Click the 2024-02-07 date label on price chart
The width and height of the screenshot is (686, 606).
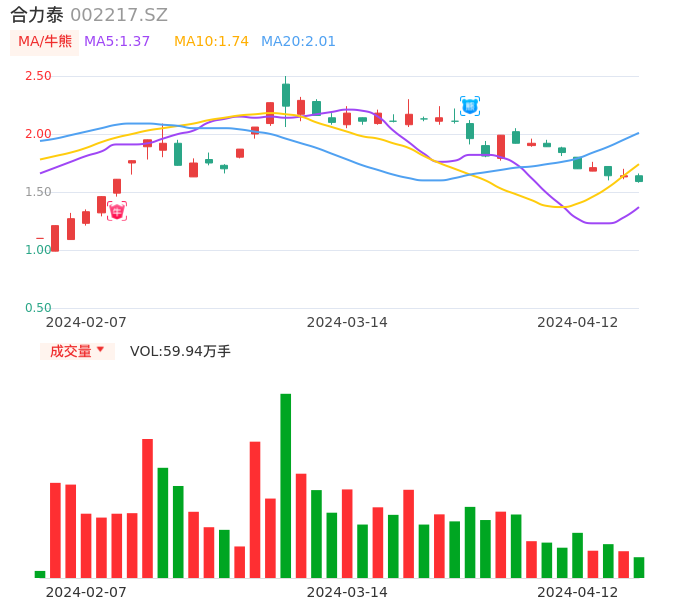tap(86, 322)
